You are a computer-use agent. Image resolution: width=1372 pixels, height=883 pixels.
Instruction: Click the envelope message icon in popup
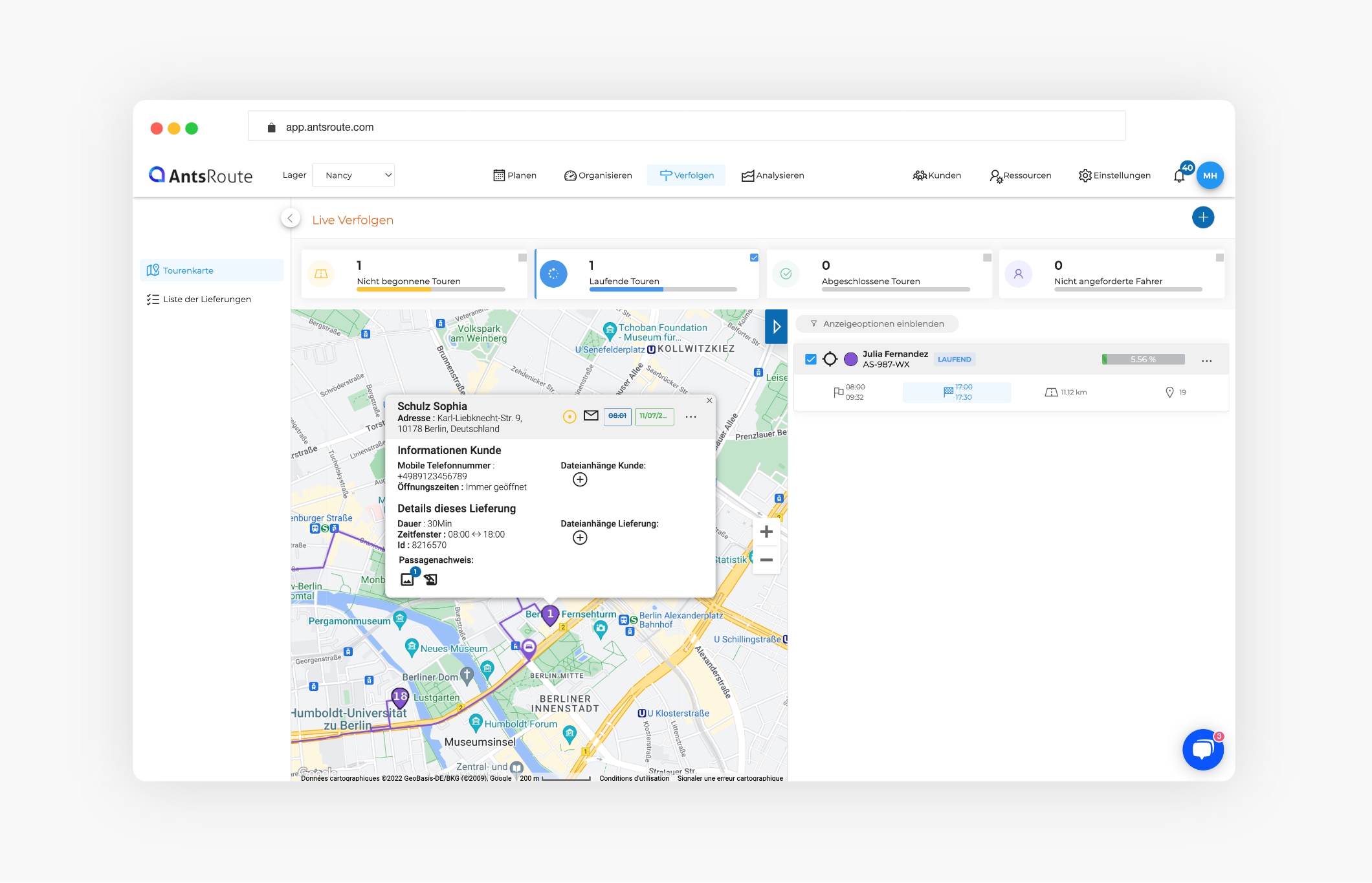pos(591,416)
